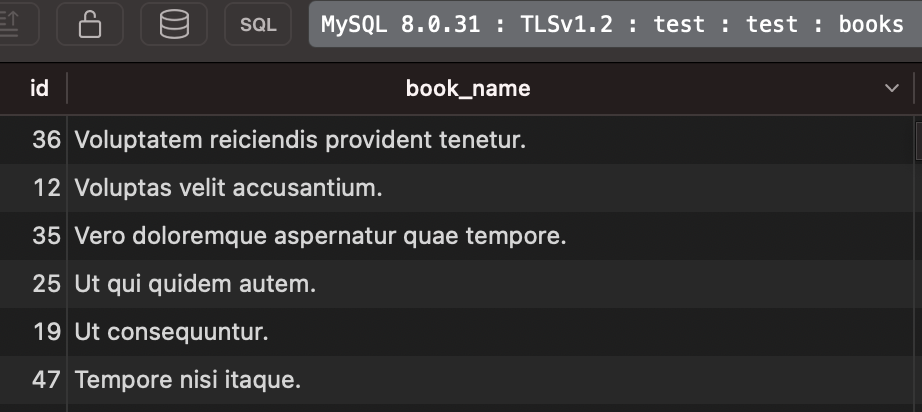922x412 pixels.
Task: Click the lock icon in the toolbar
Action: click(90, 24)
